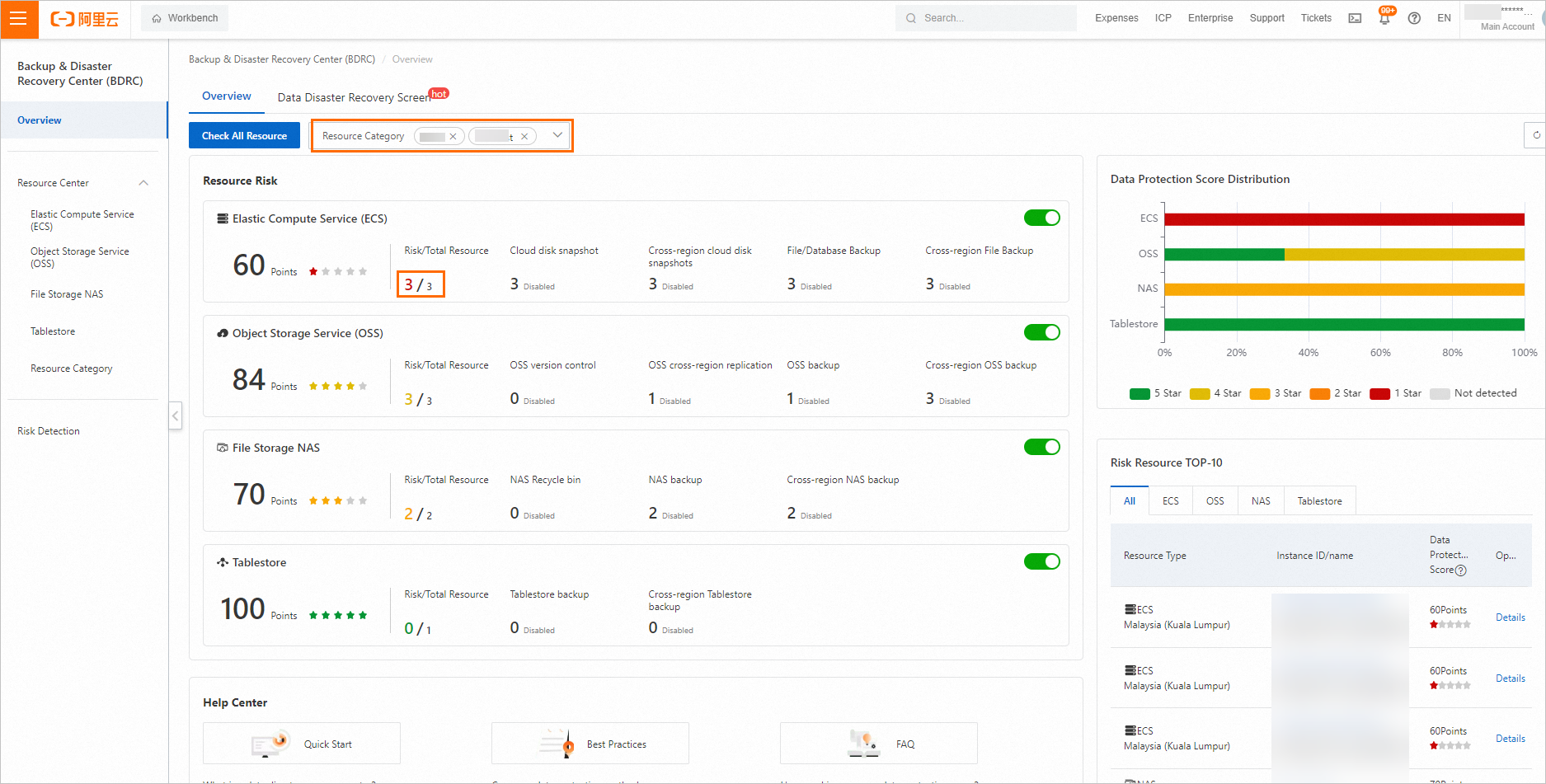Click the Object Storage Service cloud icon

pyautogui.click(x=223, y=333)
